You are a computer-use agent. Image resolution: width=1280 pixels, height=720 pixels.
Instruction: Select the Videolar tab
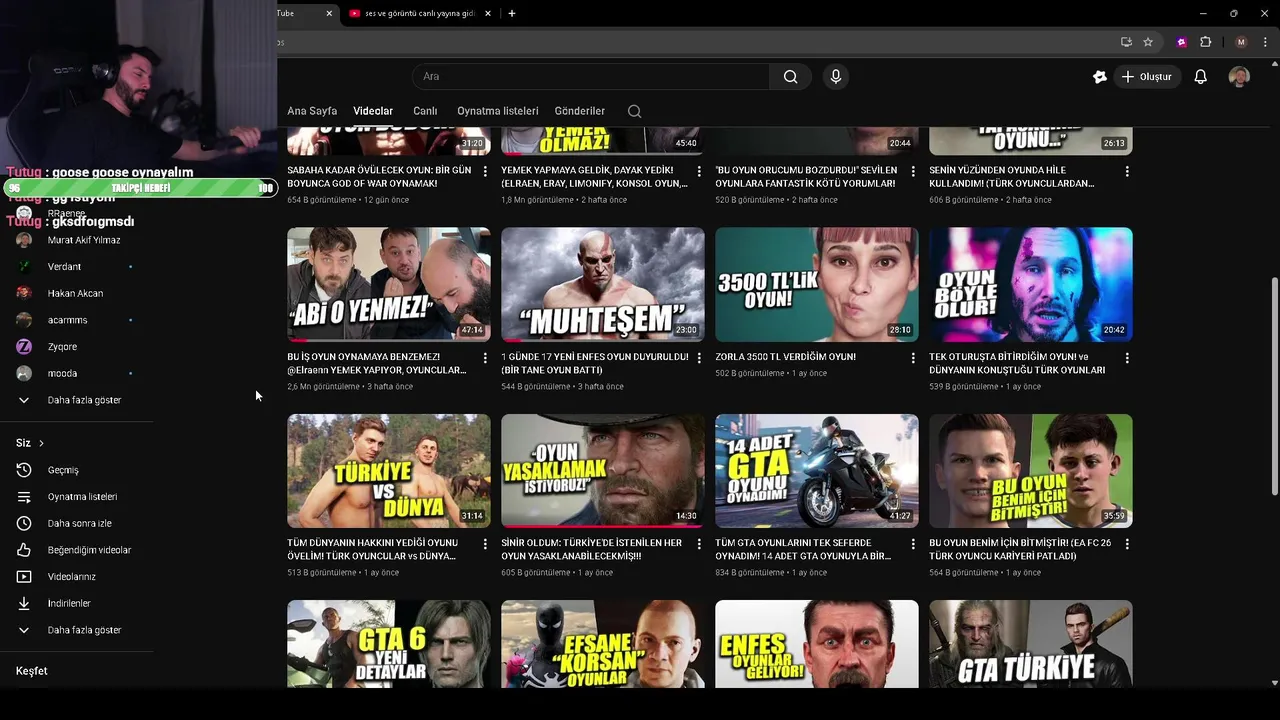click(x=373, y=111)
